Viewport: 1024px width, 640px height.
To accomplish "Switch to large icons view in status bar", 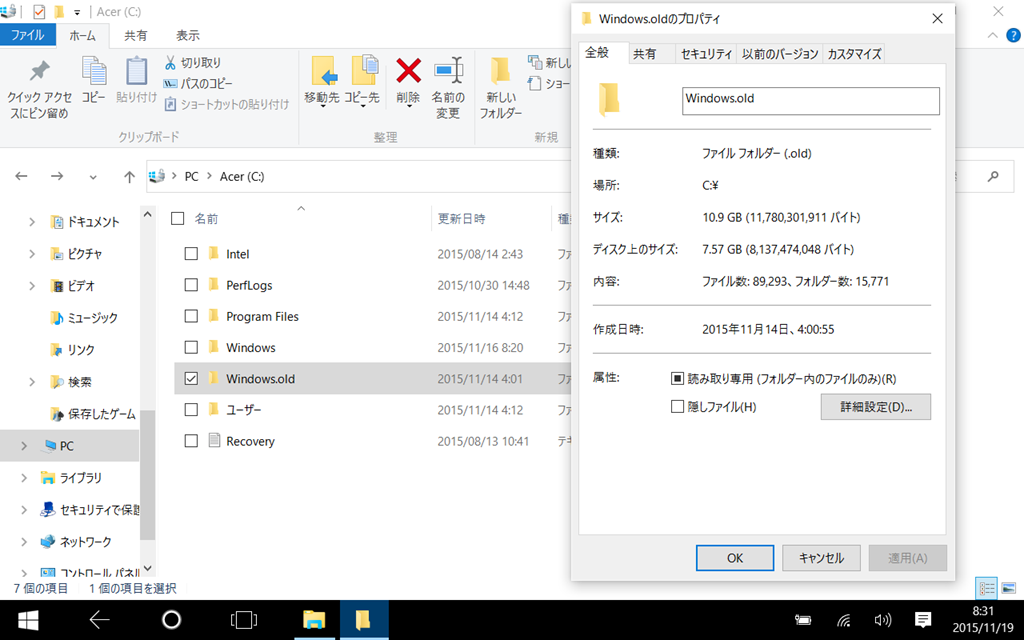I will 1009,588.
